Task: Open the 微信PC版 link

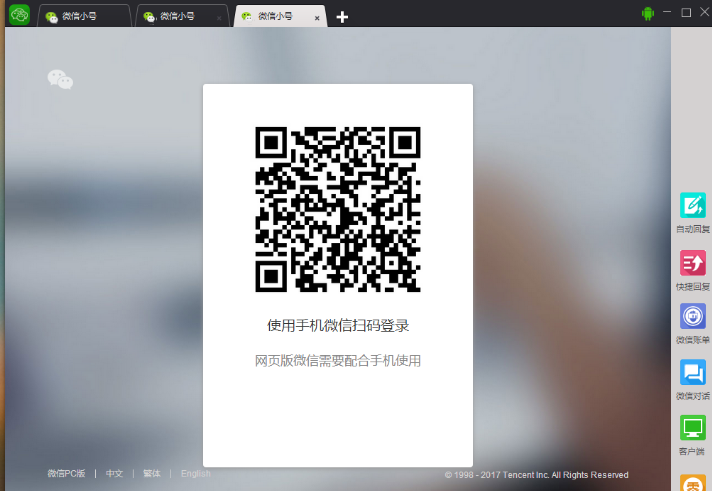Action: coord(66,474)
